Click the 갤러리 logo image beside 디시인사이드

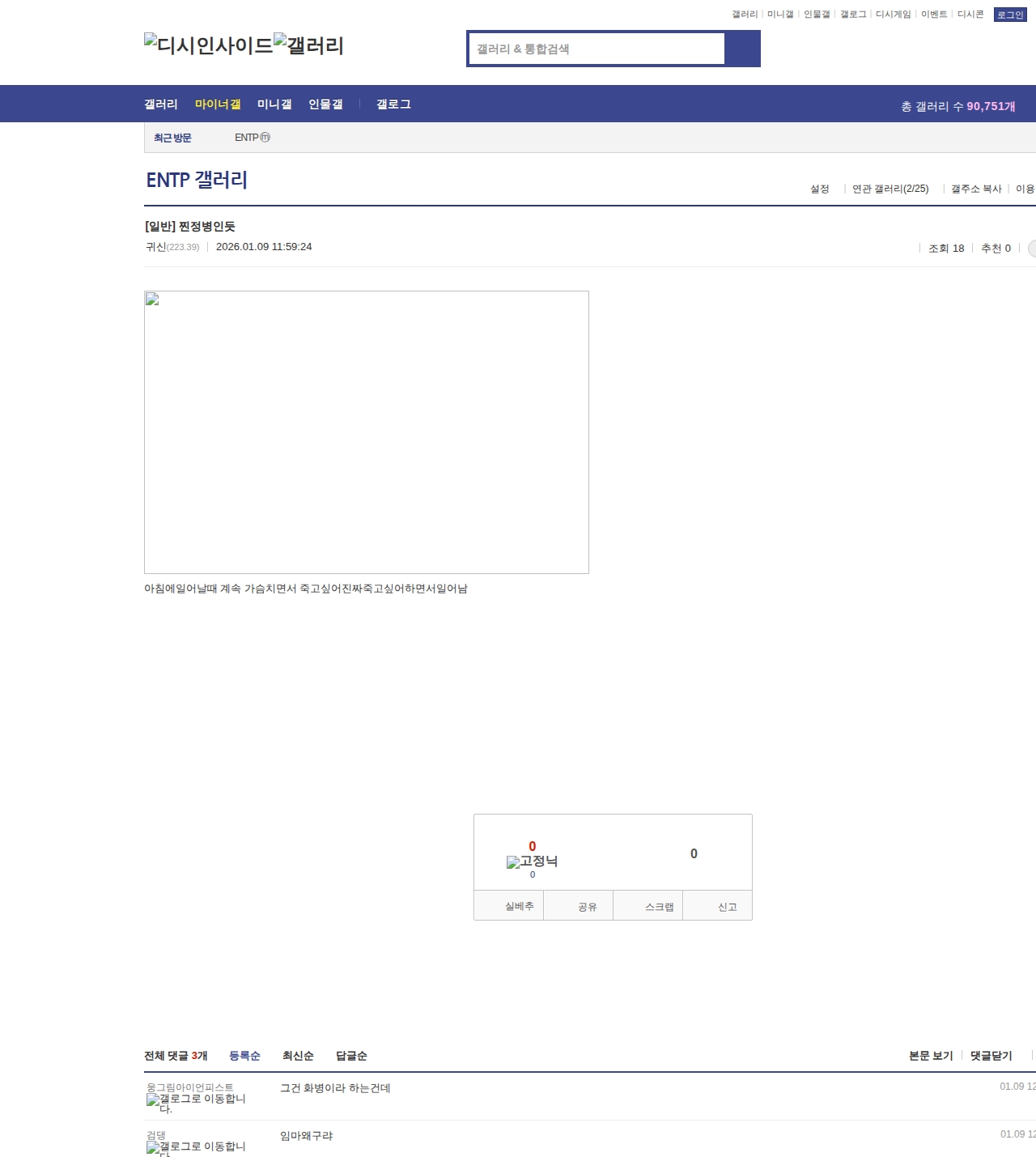tap(309, 45)
